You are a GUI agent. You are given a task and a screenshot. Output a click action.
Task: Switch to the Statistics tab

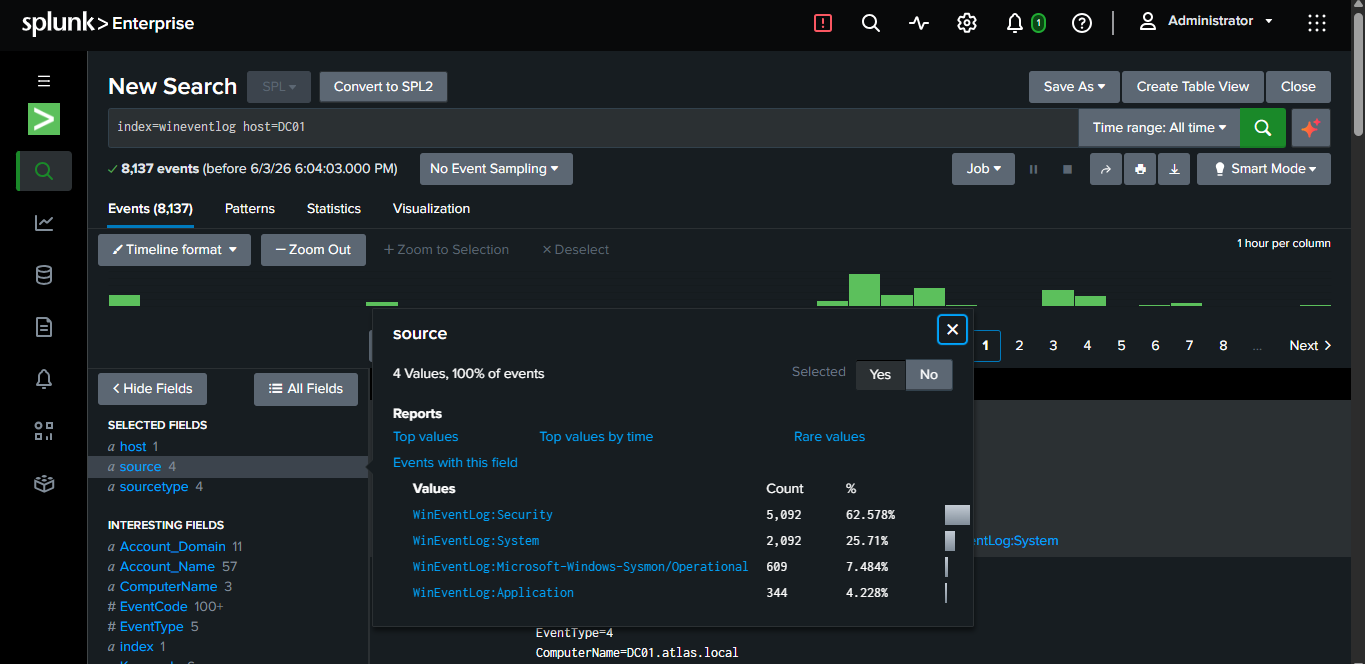point(334,209)
